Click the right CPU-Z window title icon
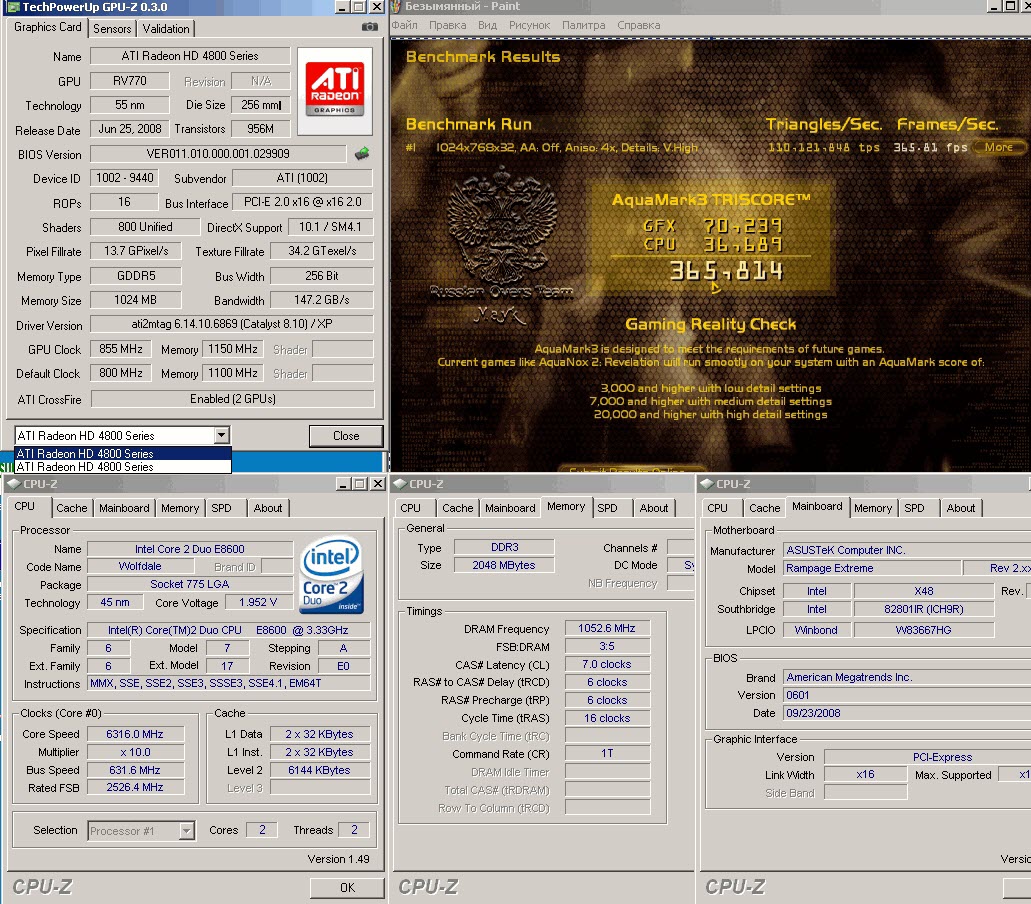Image resolution: width=1031 pixels, height=904 pixels. [x=707, y=484]
